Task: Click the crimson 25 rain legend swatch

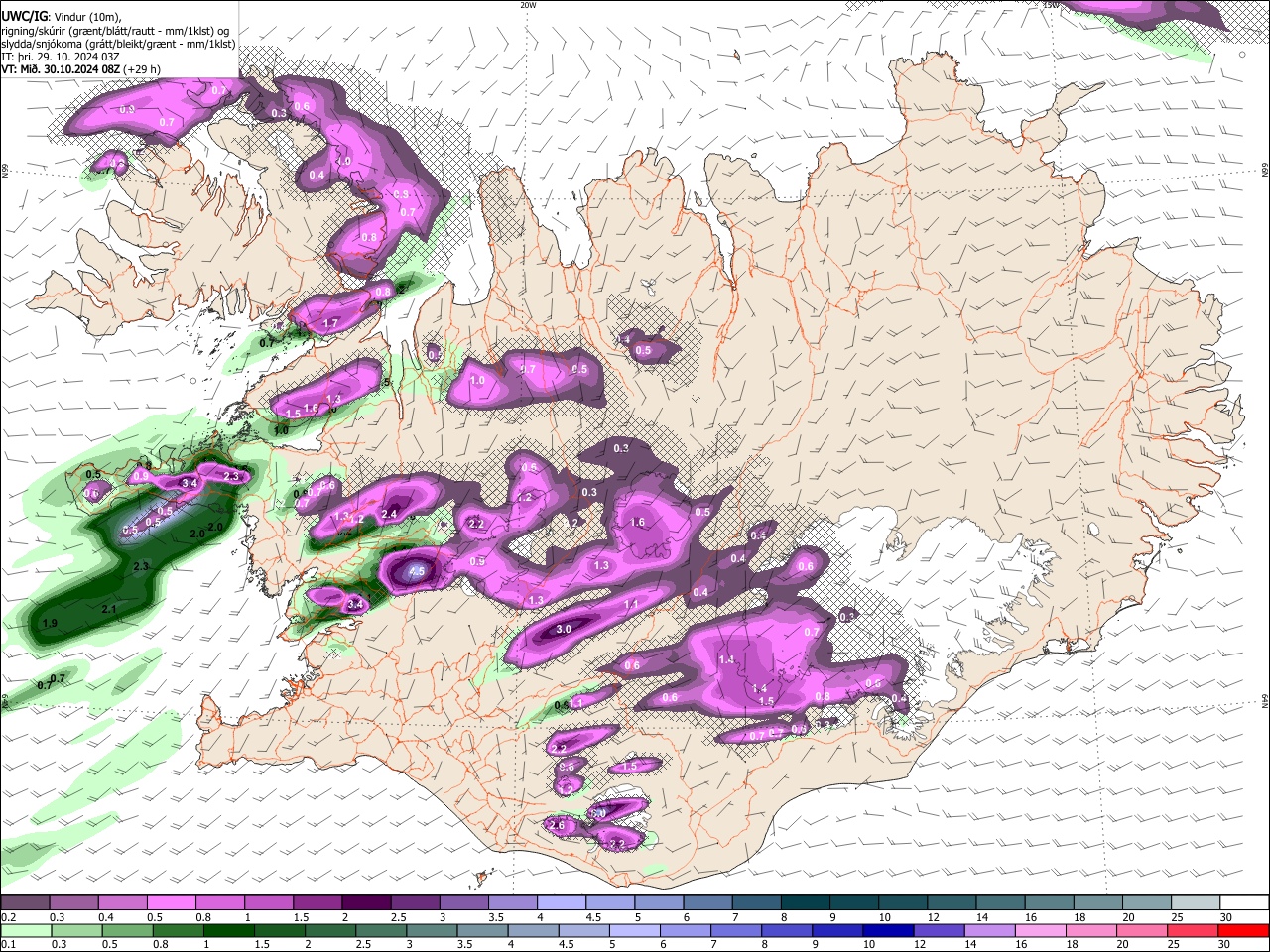Action: click(1195, 930)
